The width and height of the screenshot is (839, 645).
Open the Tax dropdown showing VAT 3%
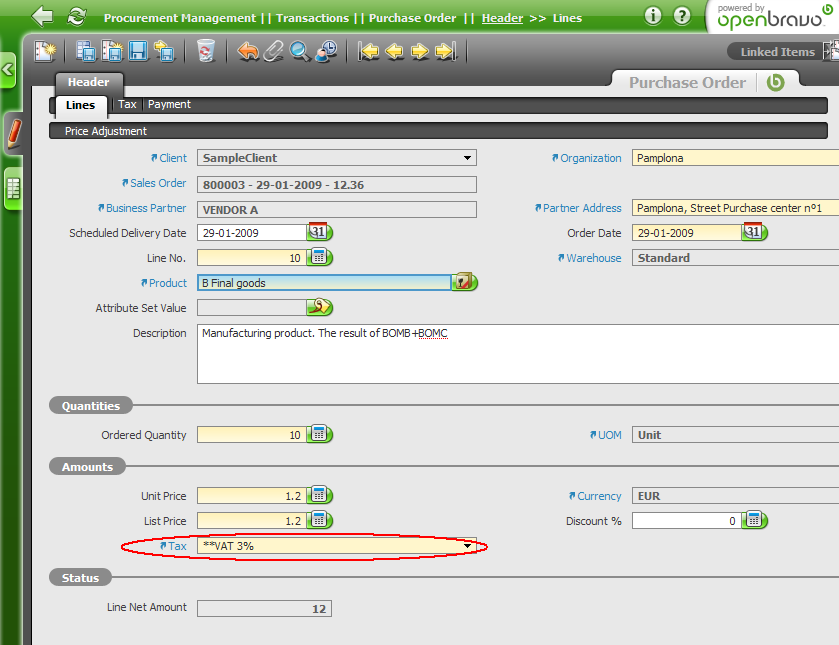467,546
